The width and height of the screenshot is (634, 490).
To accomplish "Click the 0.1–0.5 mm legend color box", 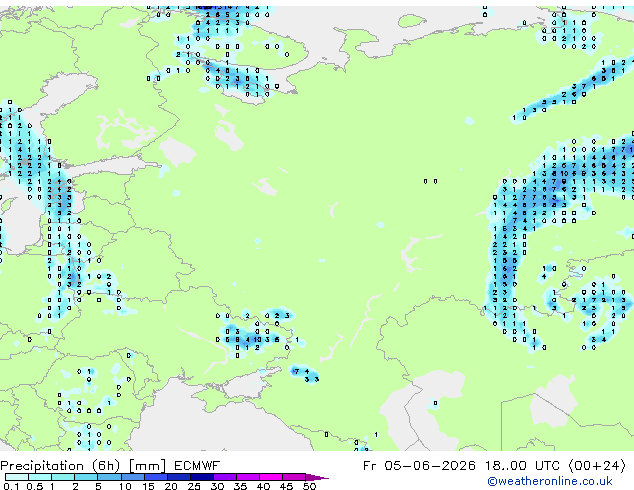I will (17, 477).
